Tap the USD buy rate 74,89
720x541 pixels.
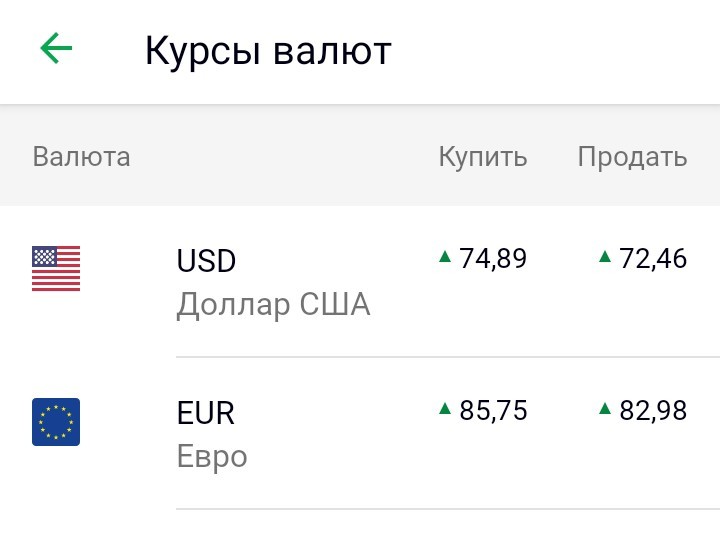493,258
